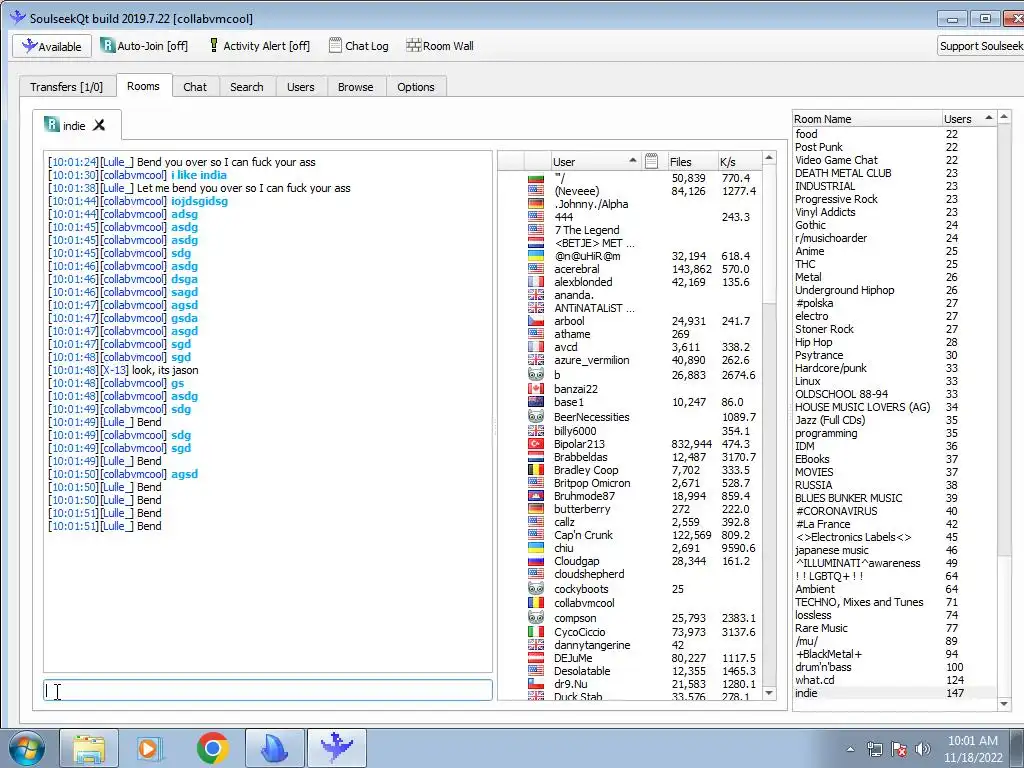
Task: Click X-13 username in chat
Action: tap(114, 370)
